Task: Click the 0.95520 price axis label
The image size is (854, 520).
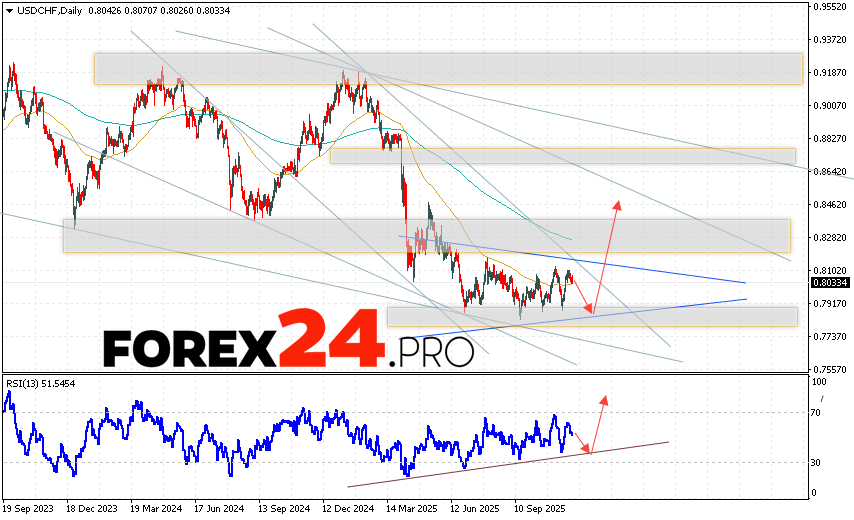Action: tap(830, 6)
